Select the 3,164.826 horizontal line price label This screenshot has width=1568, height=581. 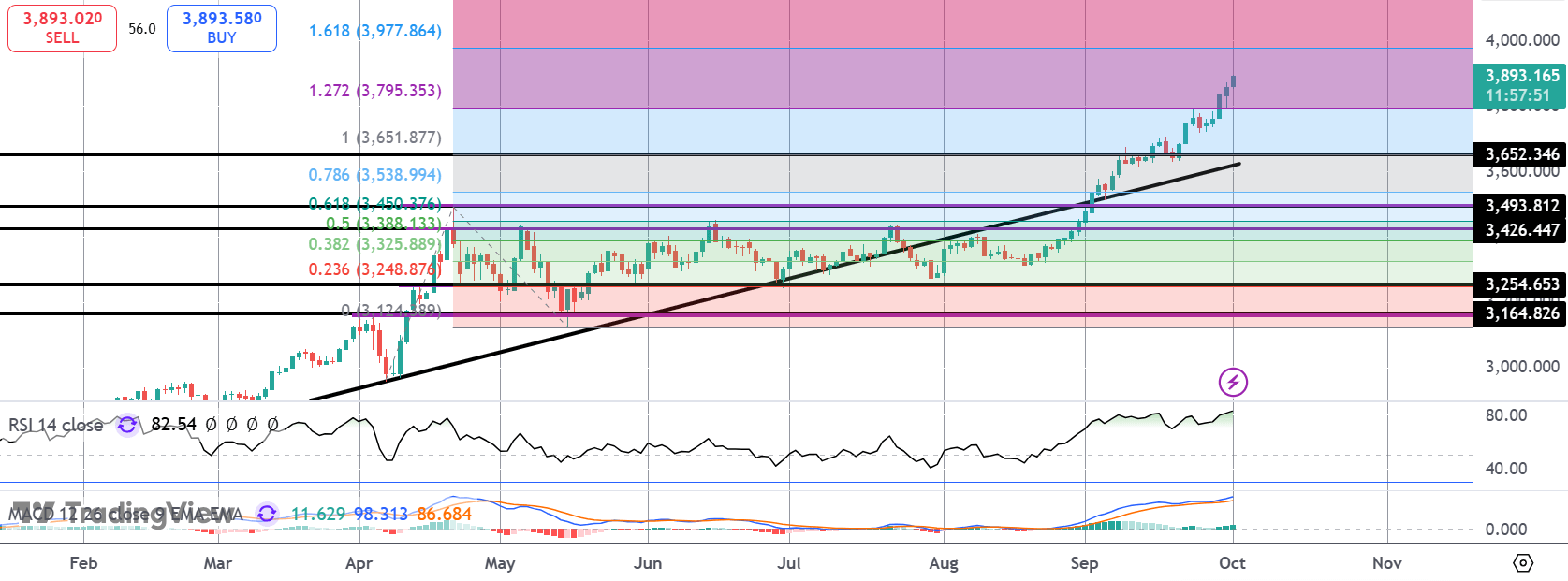[1521, 313]
